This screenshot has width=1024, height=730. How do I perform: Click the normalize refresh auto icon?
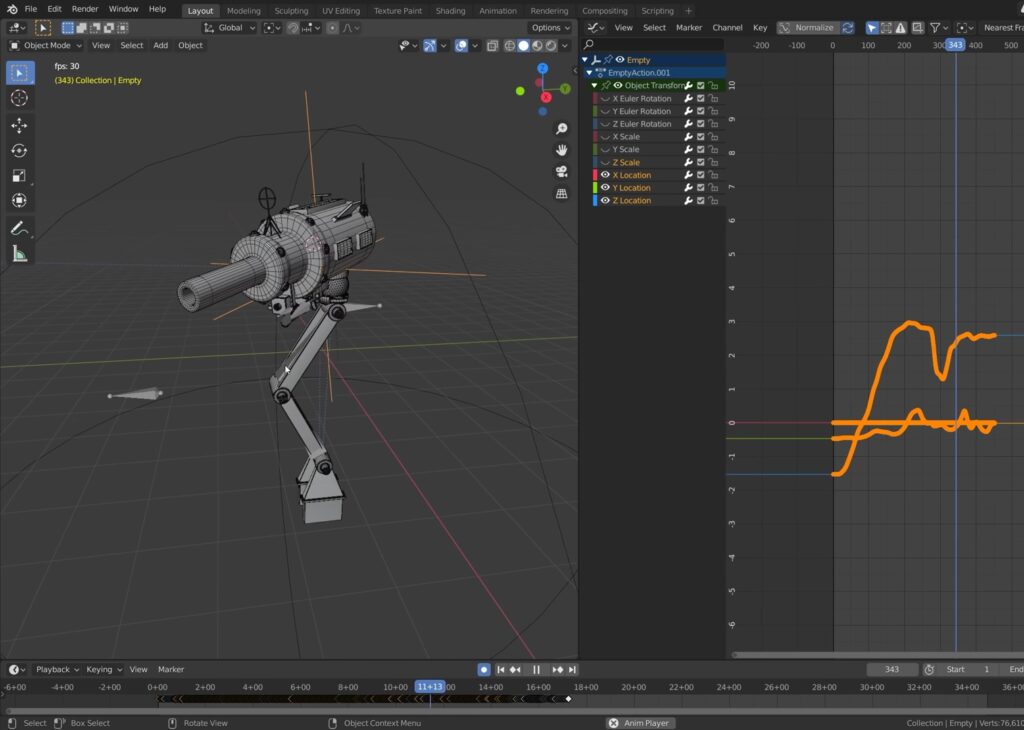(x=848, y=27)
